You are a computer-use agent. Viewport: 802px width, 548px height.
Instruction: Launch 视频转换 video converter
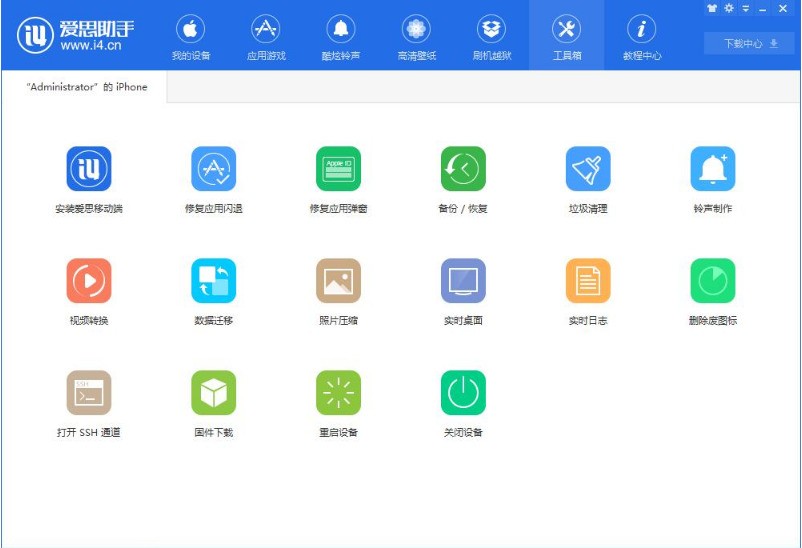pos(89,280)
